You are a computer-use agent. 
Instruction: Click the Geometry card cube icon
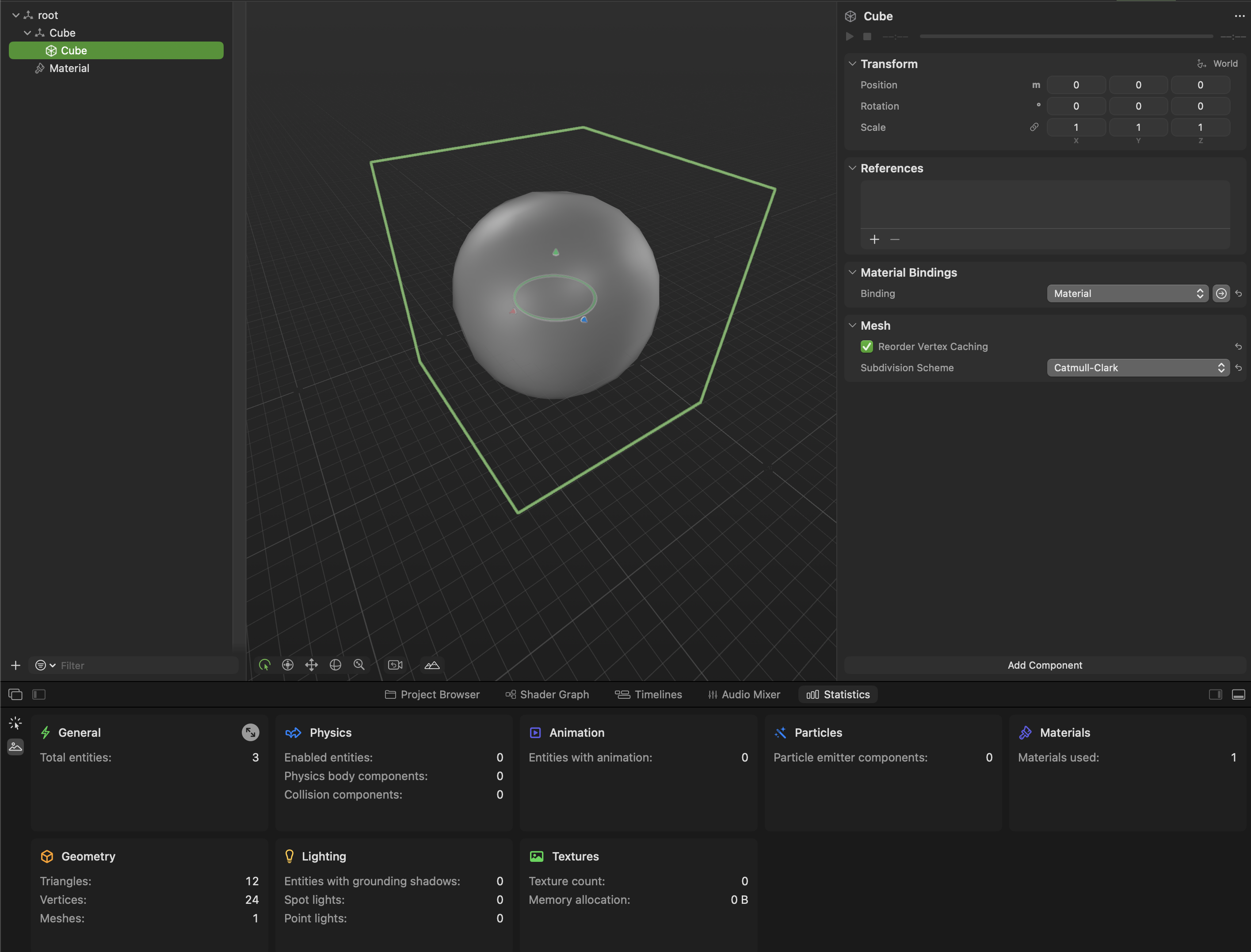point(47,856)
